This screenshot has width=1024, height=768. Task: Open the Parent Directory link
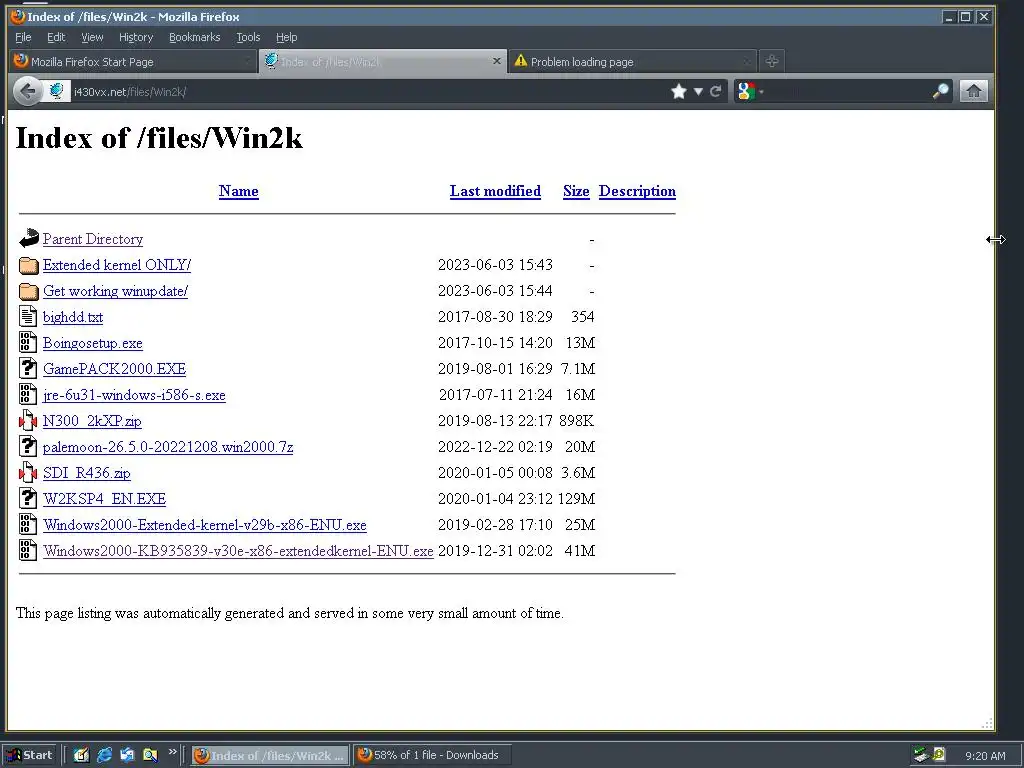pos(93,239)
